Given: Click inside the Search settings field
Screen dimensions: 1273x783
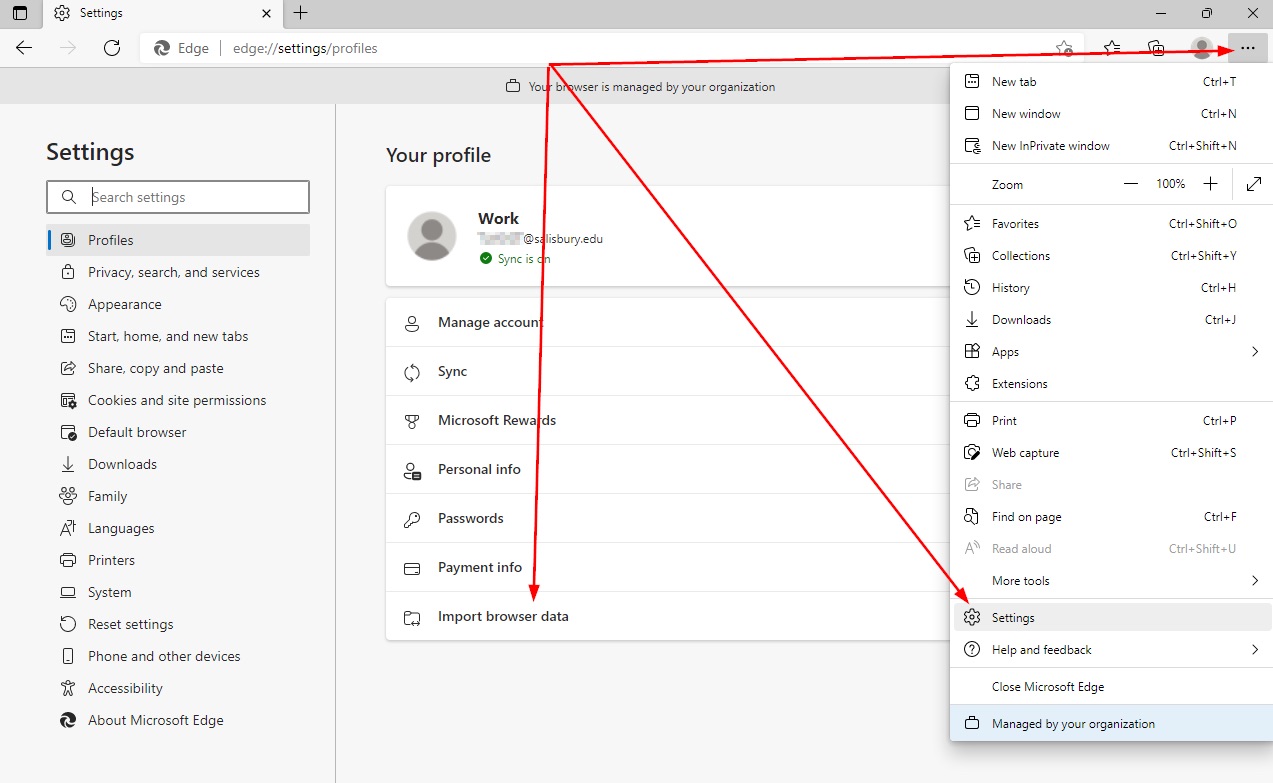Looking at the screenshot, I should [190, 196].
